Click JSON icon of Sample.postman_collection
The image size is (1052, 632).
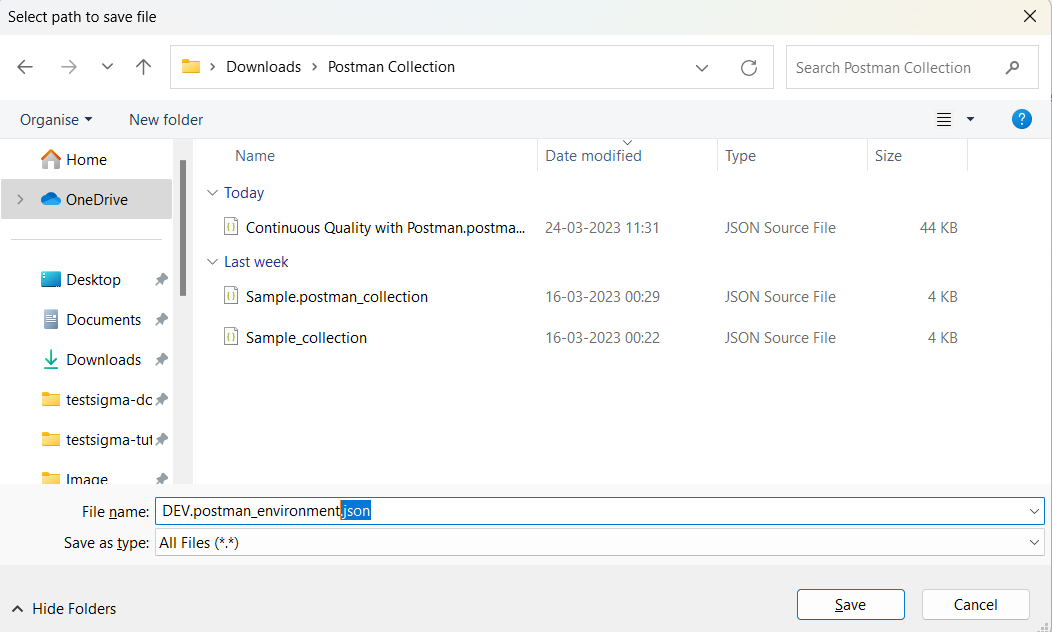click(231, 295)
